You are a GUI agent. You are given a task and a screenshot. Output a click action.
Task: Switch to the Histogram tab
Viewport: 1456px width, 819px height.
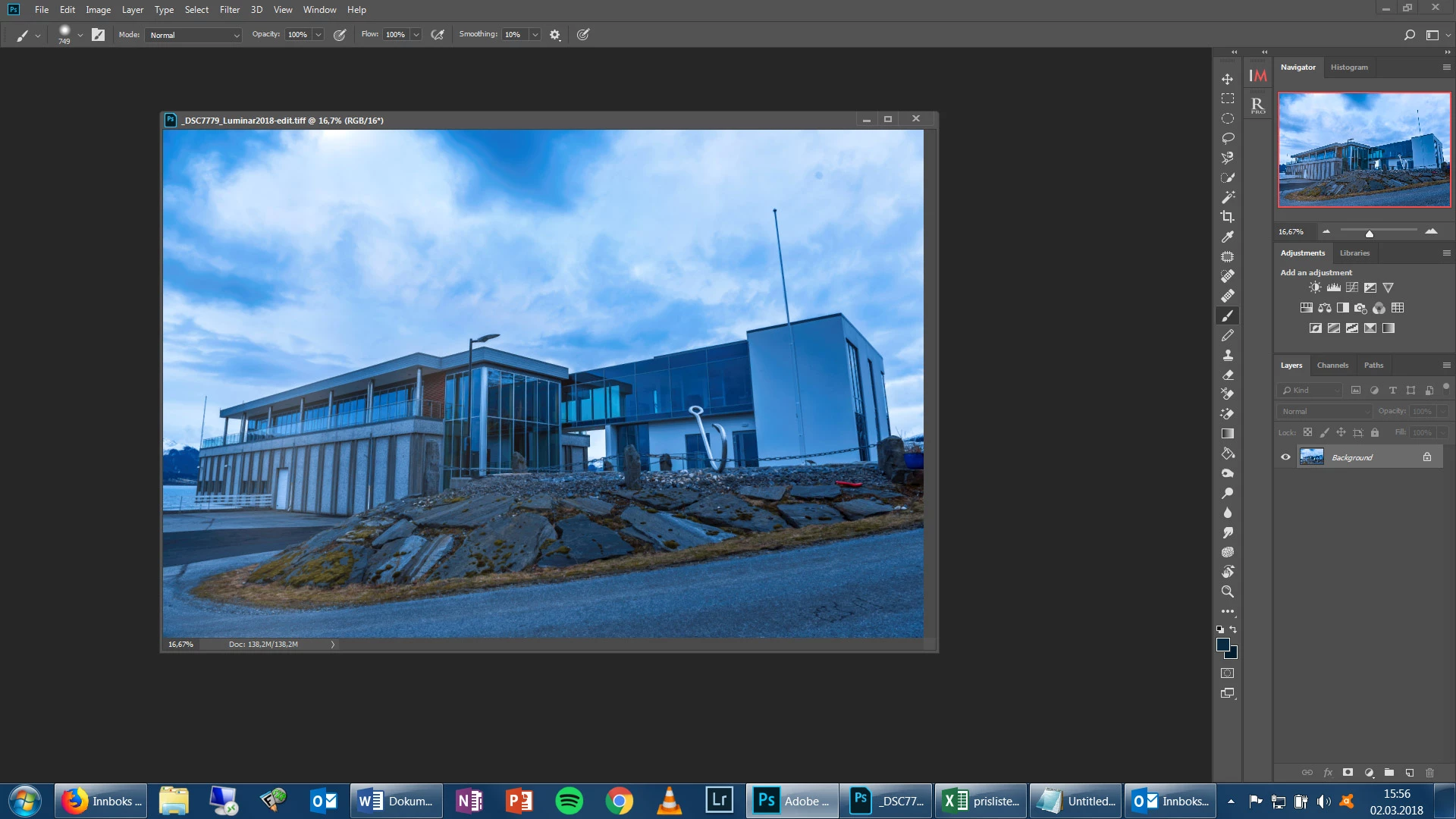[1349, 67]
